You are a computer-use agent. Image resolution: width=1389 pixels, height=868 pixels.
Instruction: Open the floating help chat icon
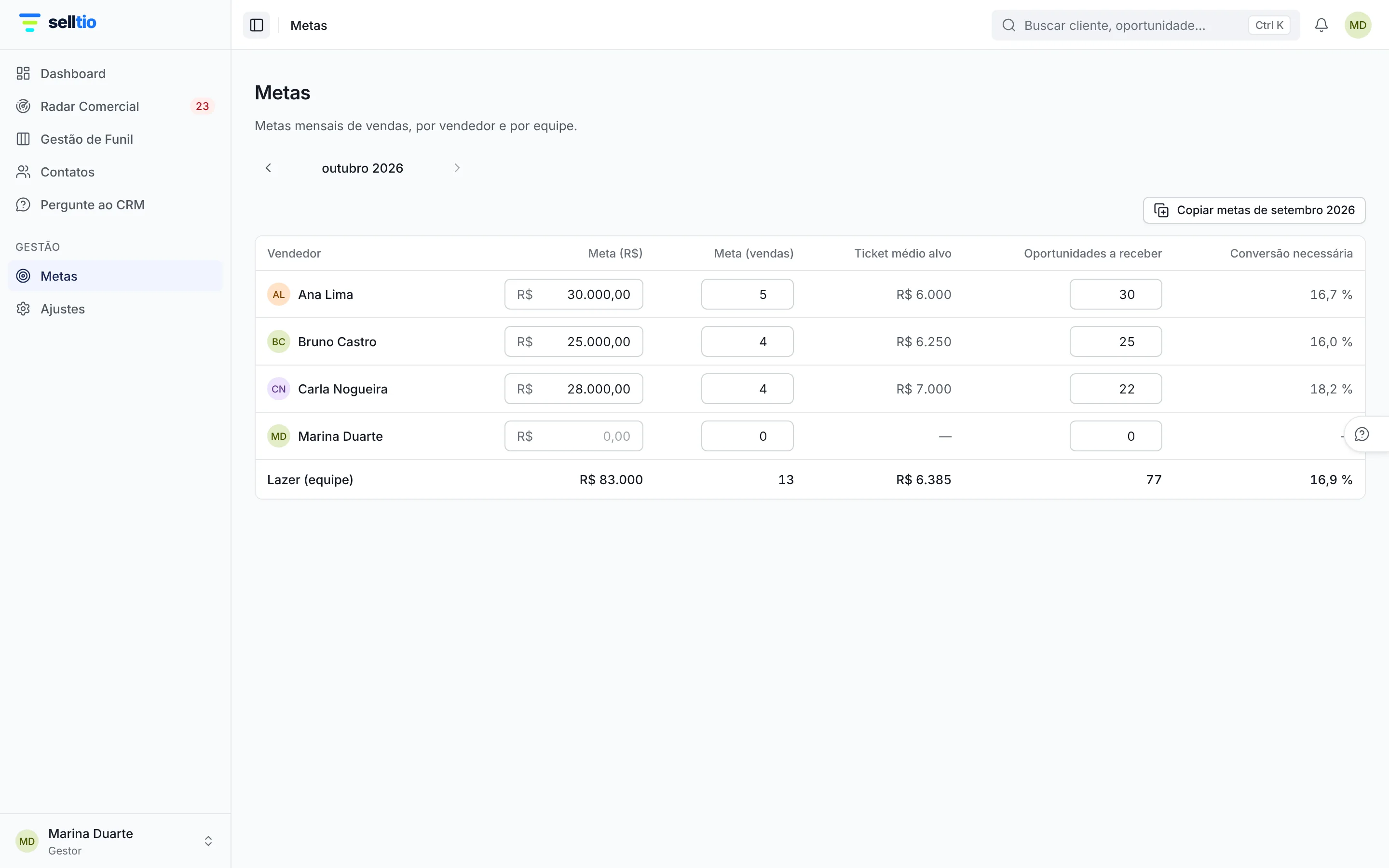[x=1362, y=434]
